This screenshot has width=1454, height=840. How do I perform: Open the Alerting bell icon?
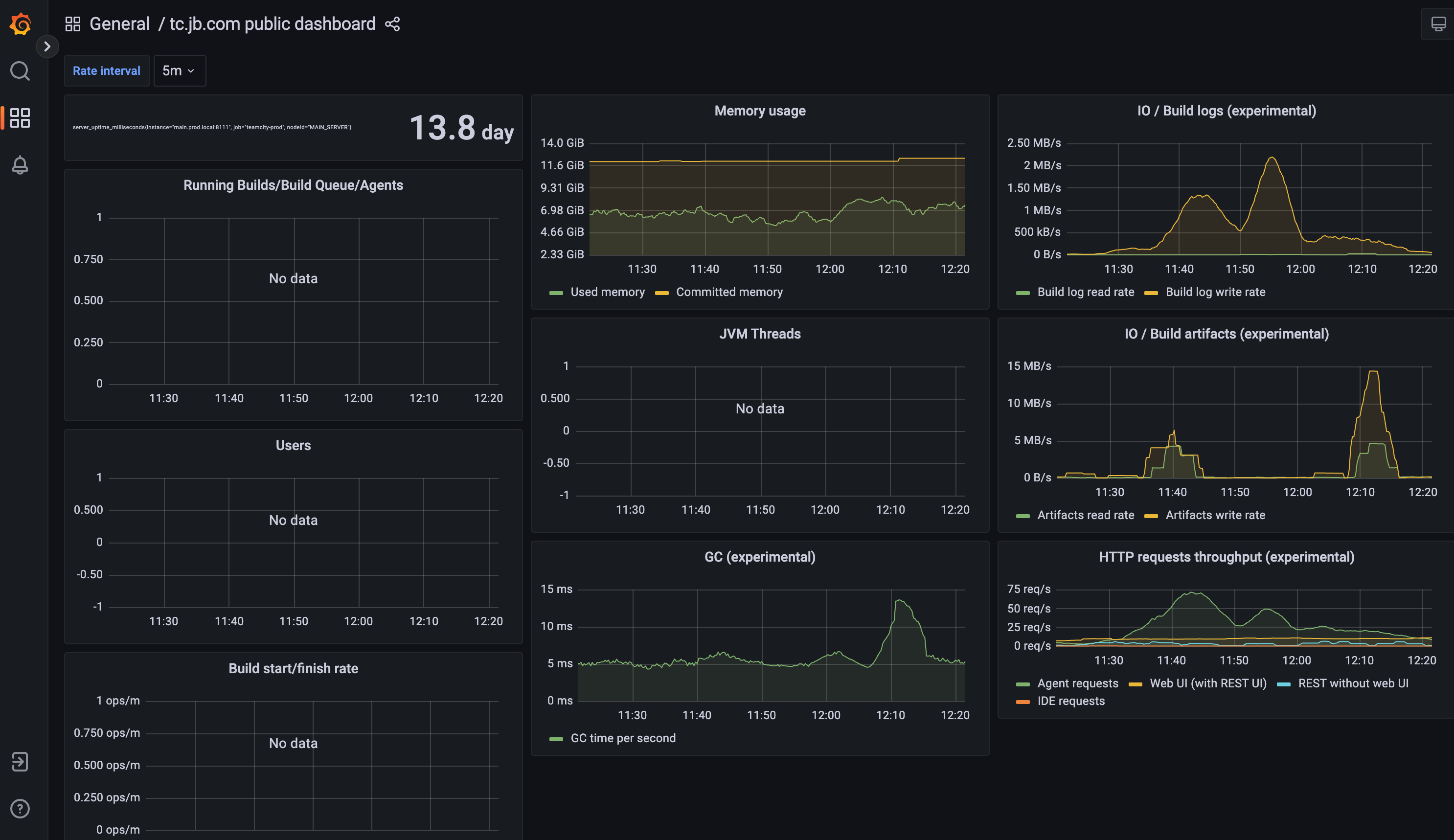point(20,165)
